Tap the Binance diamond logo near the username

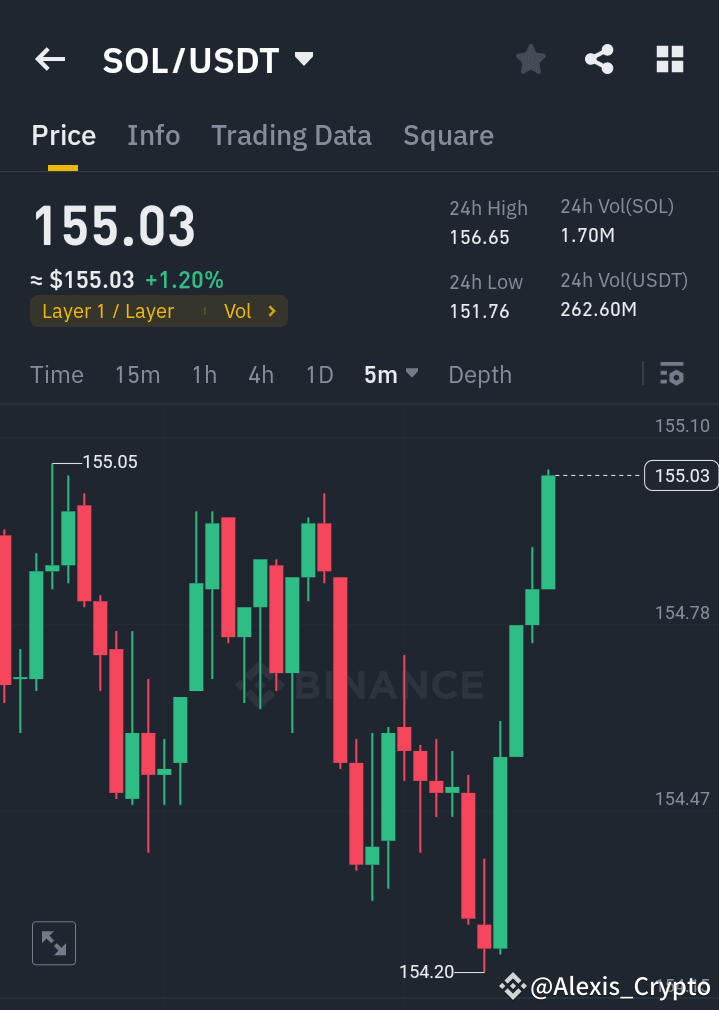point(512,986)
